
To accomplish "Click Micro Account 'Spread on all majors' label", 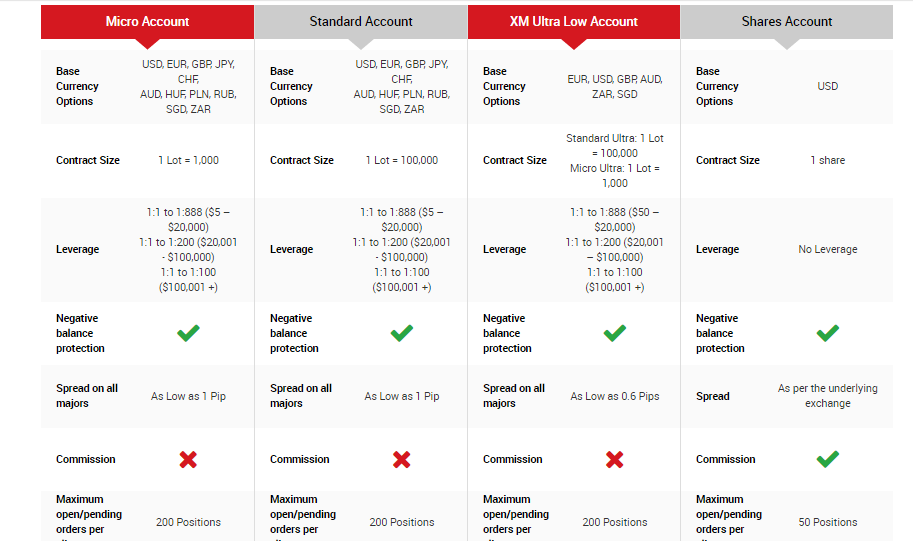I will pos(87,396).
